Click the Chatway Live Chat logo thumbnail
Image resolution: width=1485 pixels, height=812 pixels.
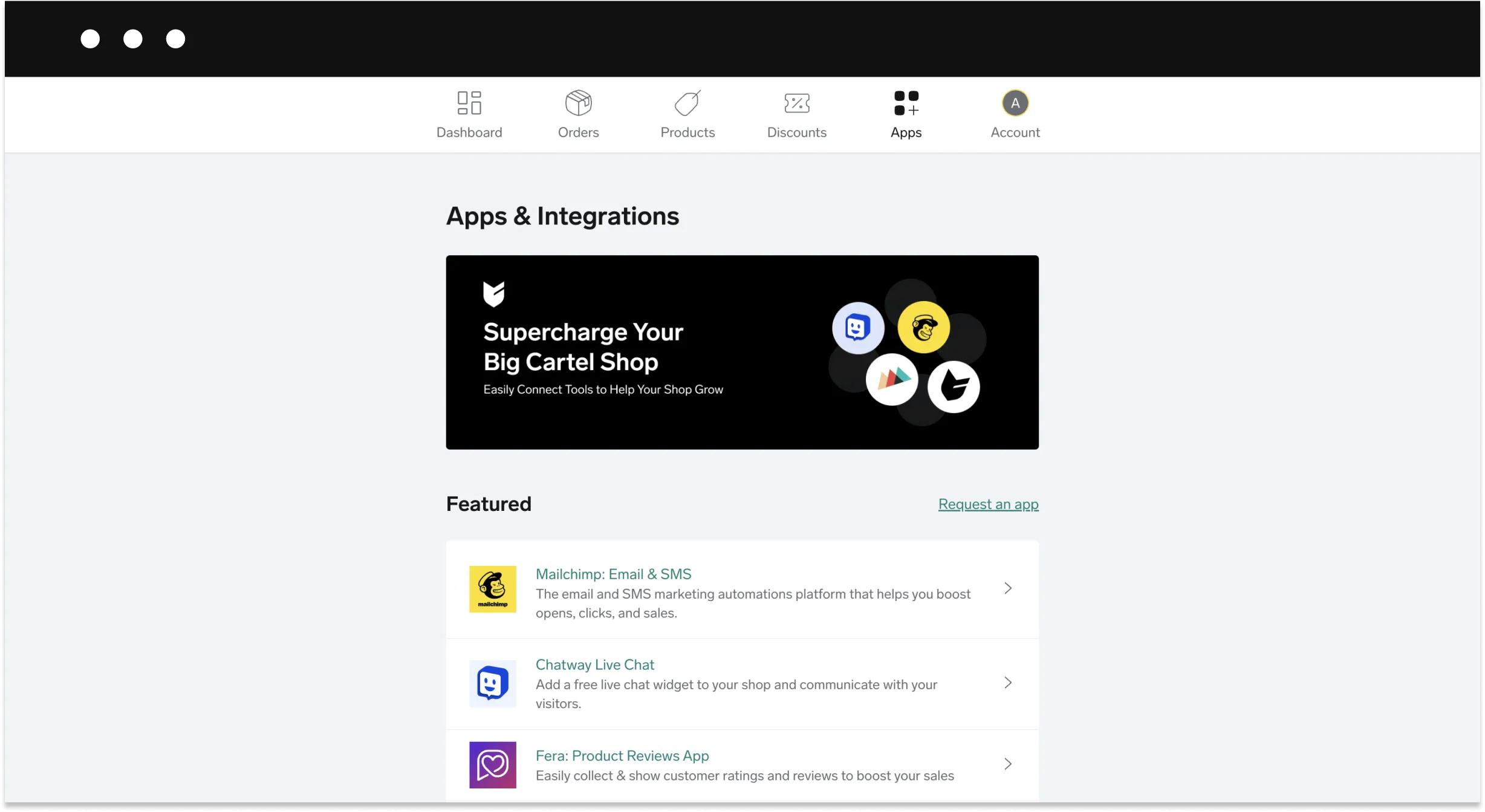pos(493,683)
